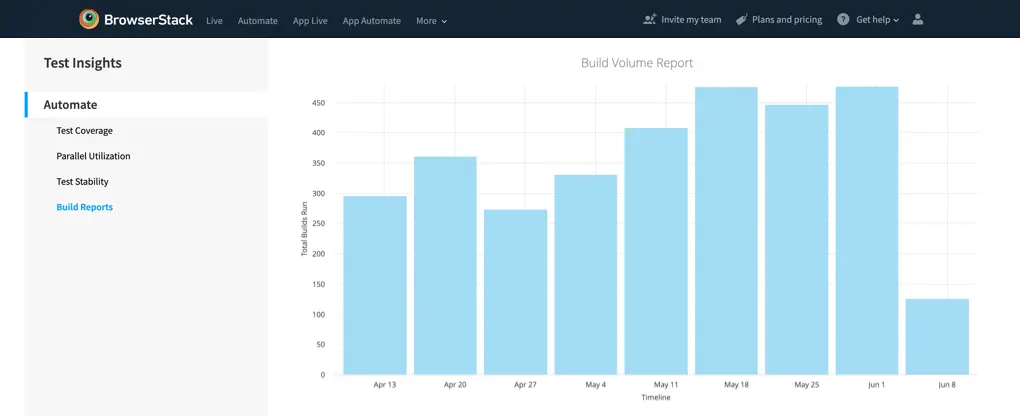This screenshot has height=416, width=1020.
Task: Click the May 18 bar in chart
Action: pyautogui.click(x=726, y=230)
